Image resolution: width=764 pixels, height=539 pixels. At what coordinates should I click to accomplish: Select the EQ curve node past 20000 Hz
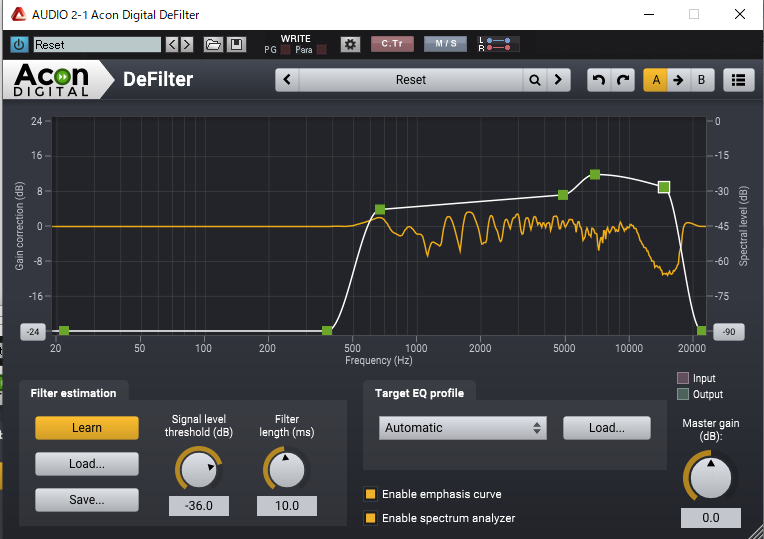click(702, 331)
